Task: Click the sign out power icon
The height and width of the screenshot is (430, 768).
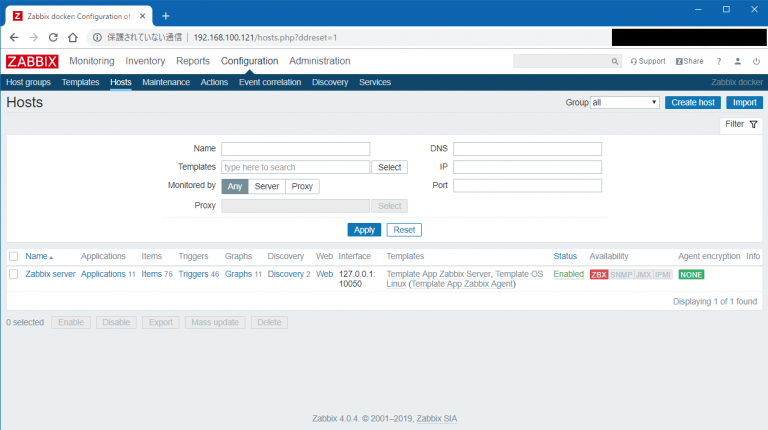Action: pyautogui.click(x=756, y=61)
